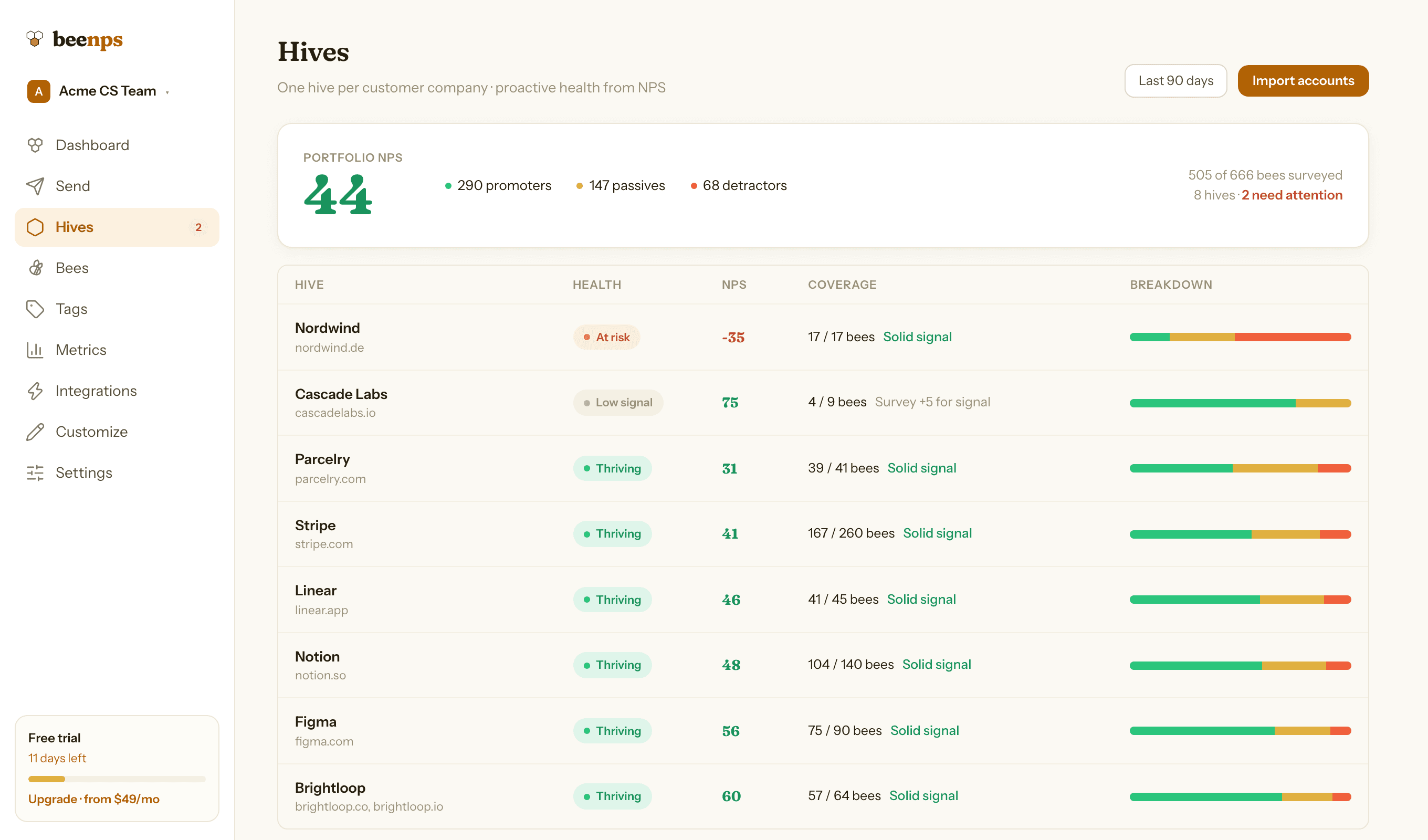This screenshot has height=840, width=1428.
Task: Click the Hives hexagon icon
Action: pyautogui.click(x=35, y=227)
